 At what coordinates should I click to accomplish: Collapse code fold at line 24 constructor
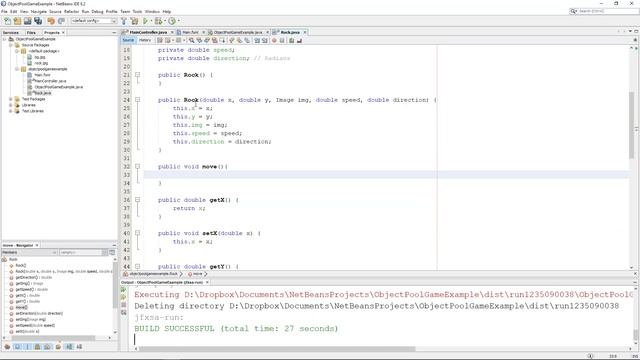(138, 100)
